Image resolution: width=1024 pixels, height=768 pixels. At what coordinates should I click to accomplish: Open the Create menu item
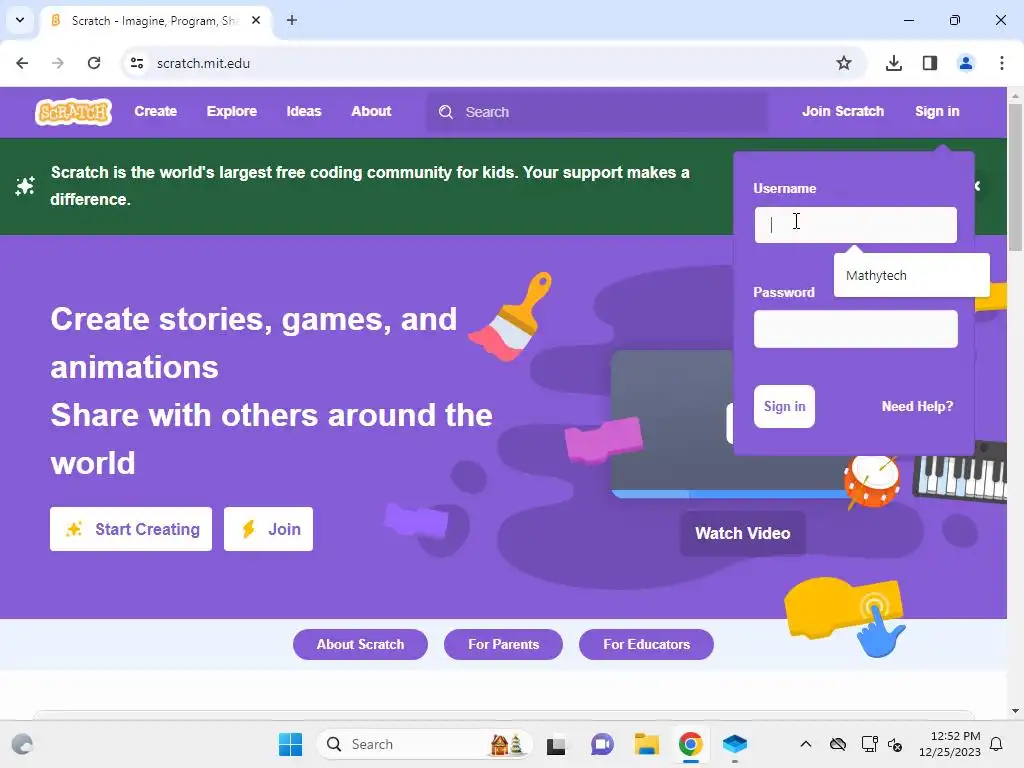click(155, 112)
